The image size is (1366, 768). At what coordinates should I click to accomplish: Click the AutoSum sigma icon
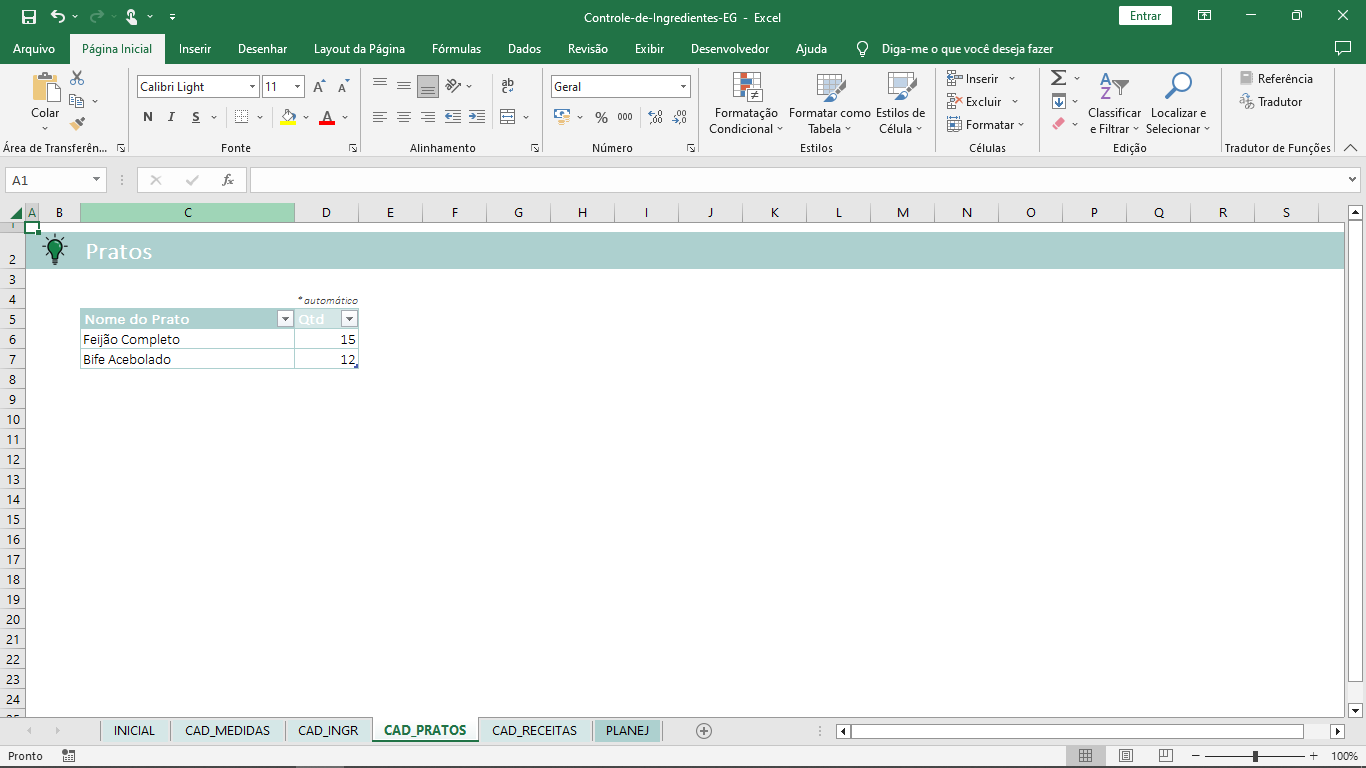(x=1058, y=78)
